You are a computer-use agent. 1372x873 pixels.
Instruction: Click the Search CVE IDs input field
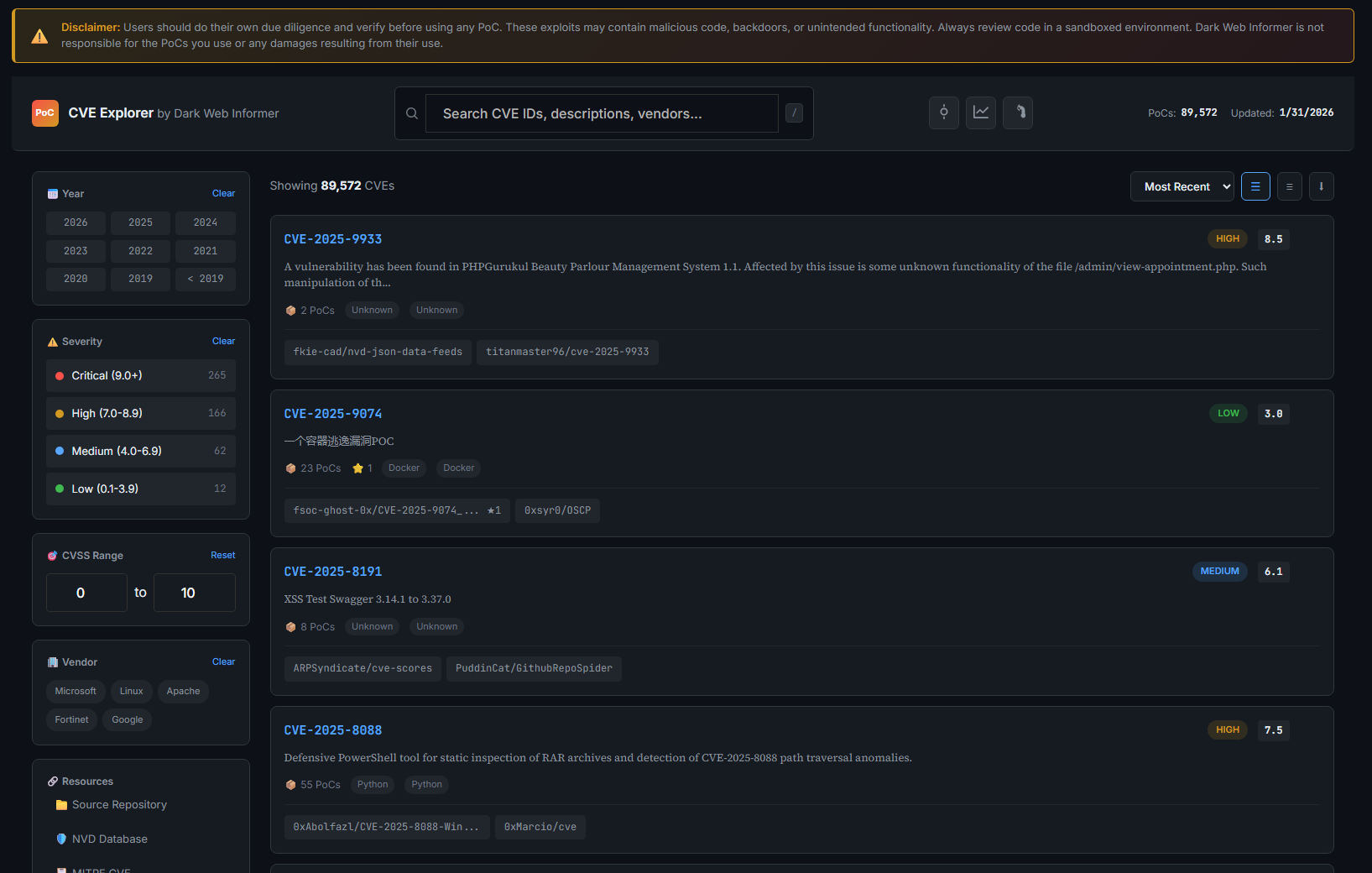tap(602, 113)
